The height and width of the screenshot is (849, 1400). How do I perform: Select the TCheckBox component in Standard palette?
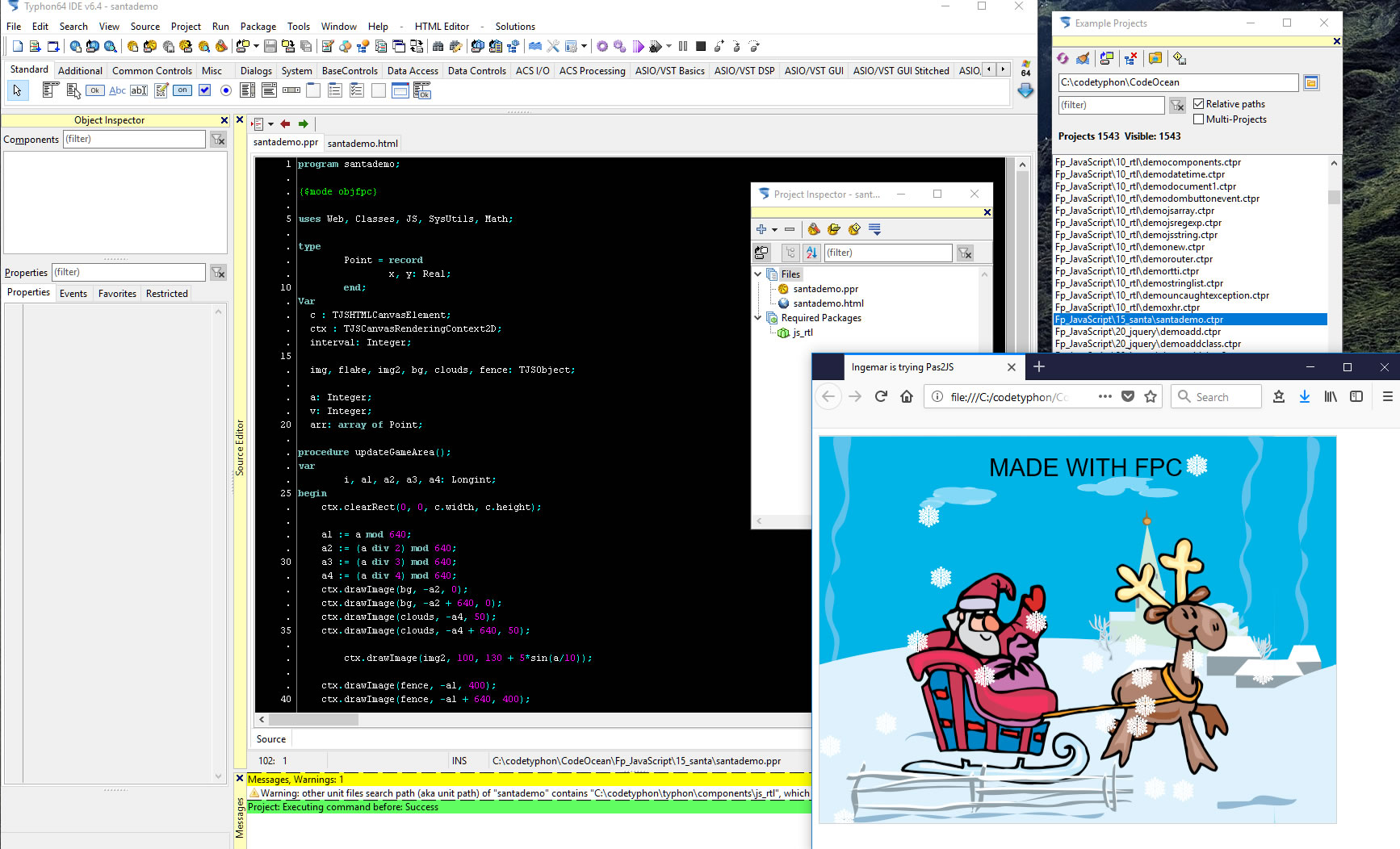point(205,90)
